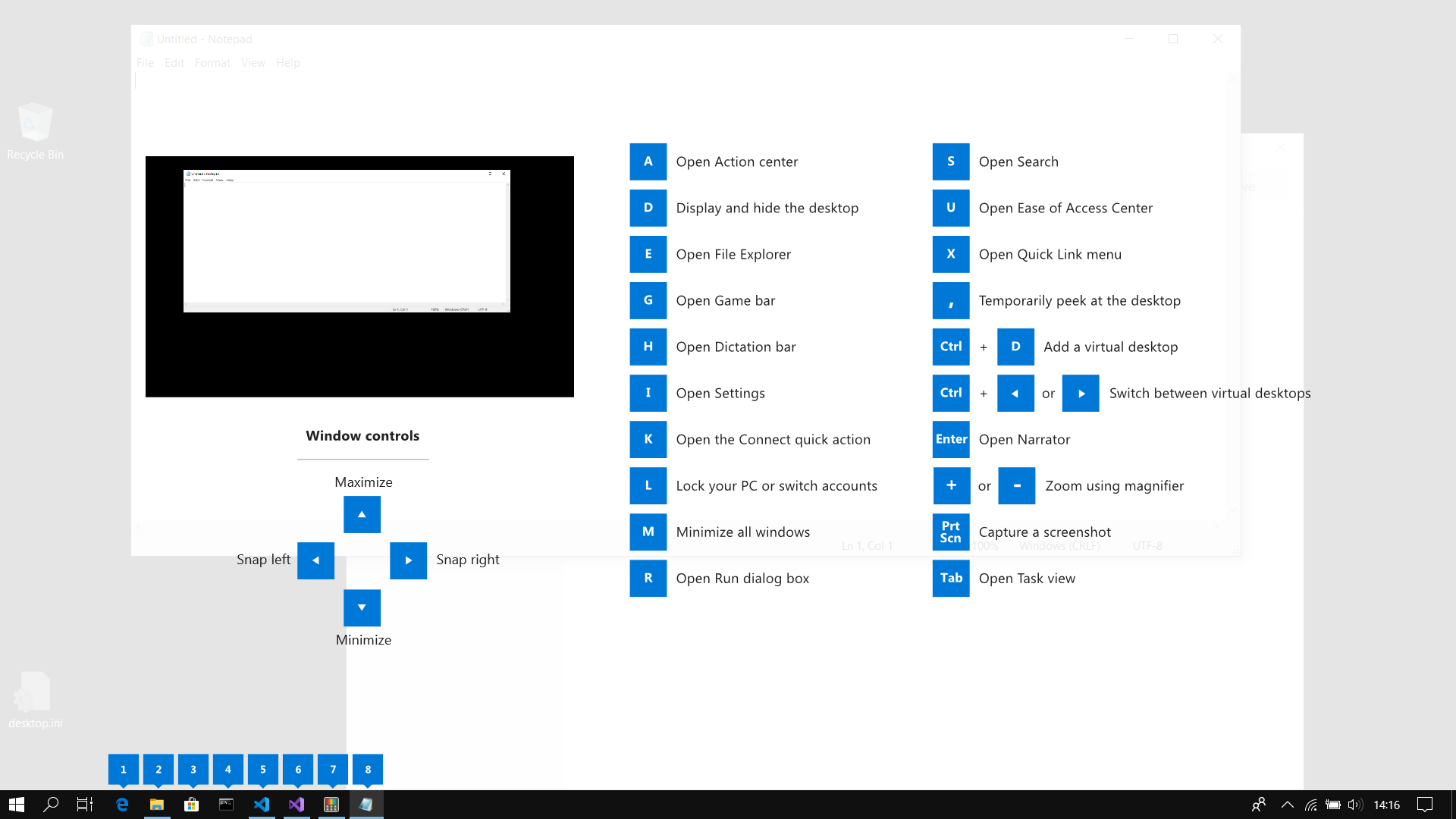Click the Minimize all windows shortcut icon
The width and height of the screenshot is (1456, 819).
coord(648,531)
